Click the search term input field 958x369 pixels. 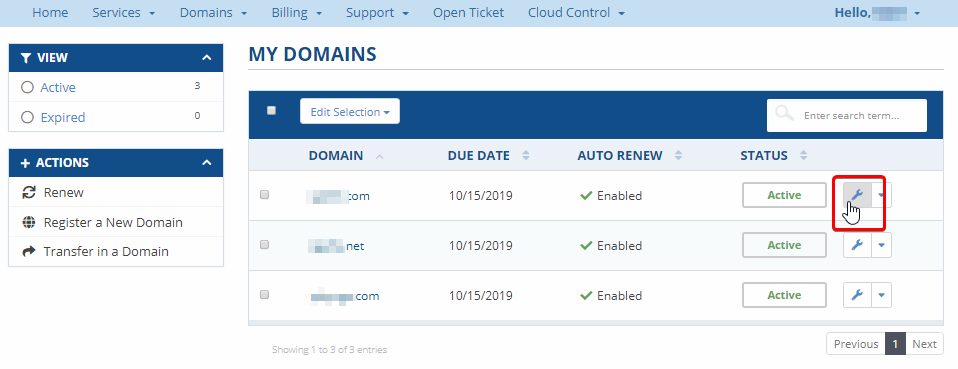847,115
